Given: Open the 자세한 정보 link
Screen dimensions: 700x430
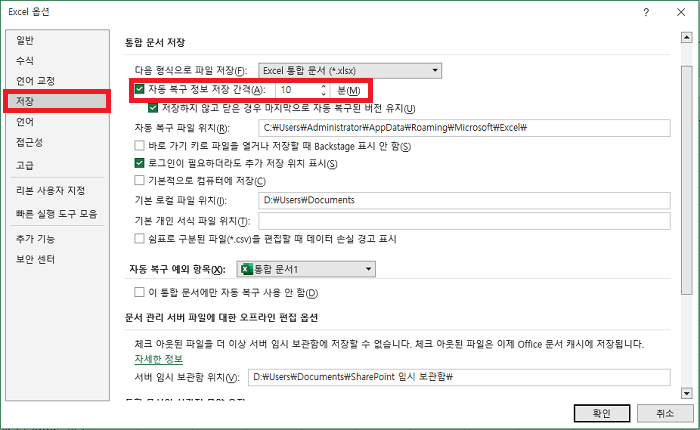Looking at the screenshot, I should (158, 359).
